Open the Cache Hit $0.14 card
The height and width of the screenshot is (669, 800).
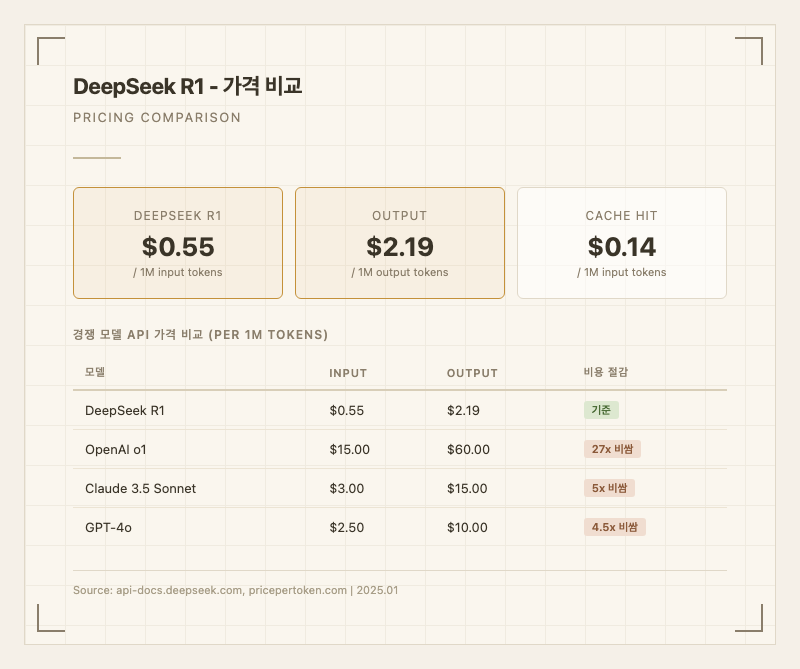click(x=621, y=243)
